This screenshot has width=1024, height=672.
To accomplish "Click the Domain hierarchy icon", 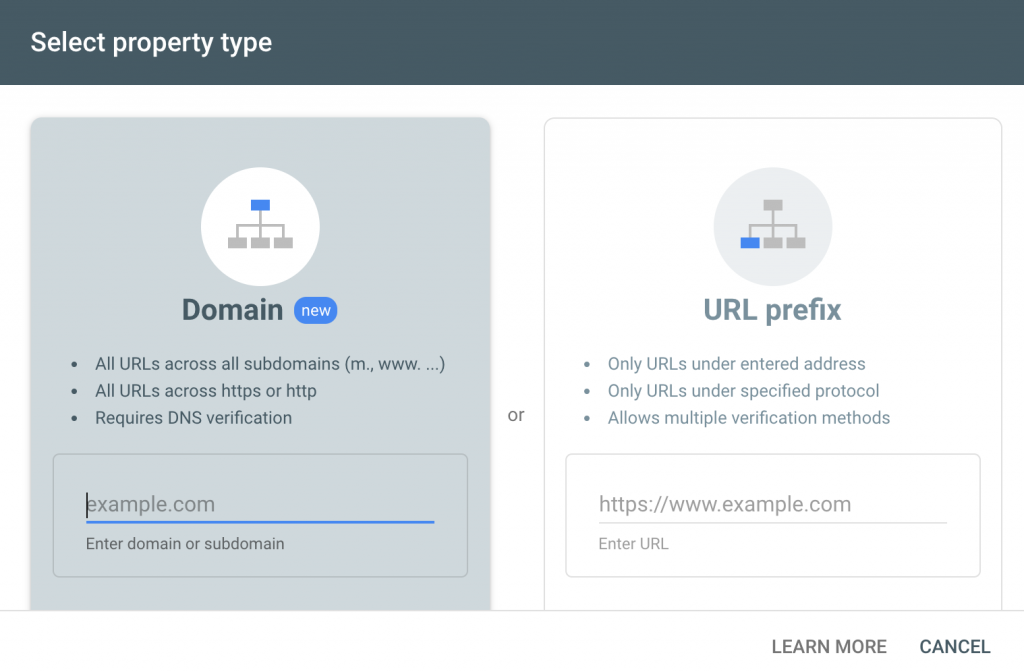I will 260,227.
